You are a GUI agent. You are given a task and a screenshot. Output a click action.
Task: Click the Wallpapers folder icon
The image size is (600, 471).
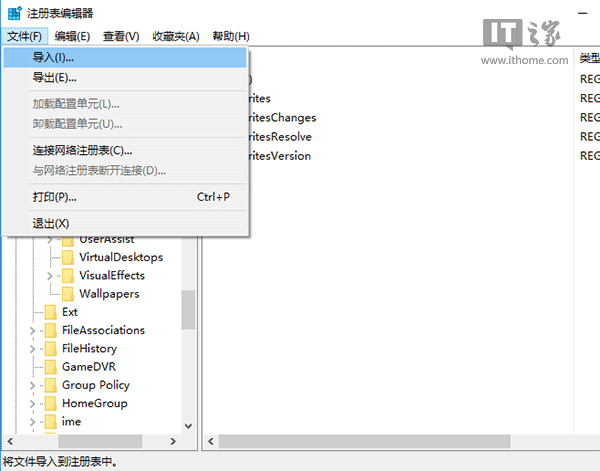tap(67, 294)
